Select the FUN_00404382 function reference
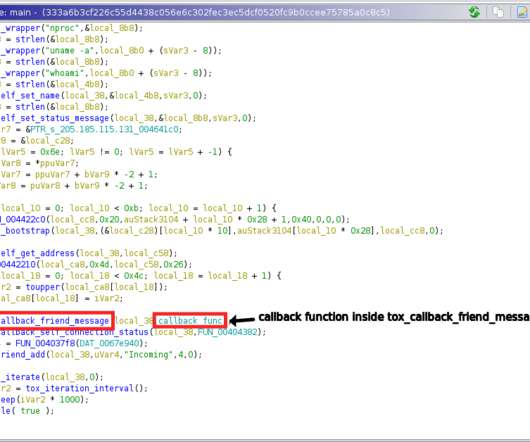Image resolution: width=530 pixels, height=442 pixels. (227, 332)
